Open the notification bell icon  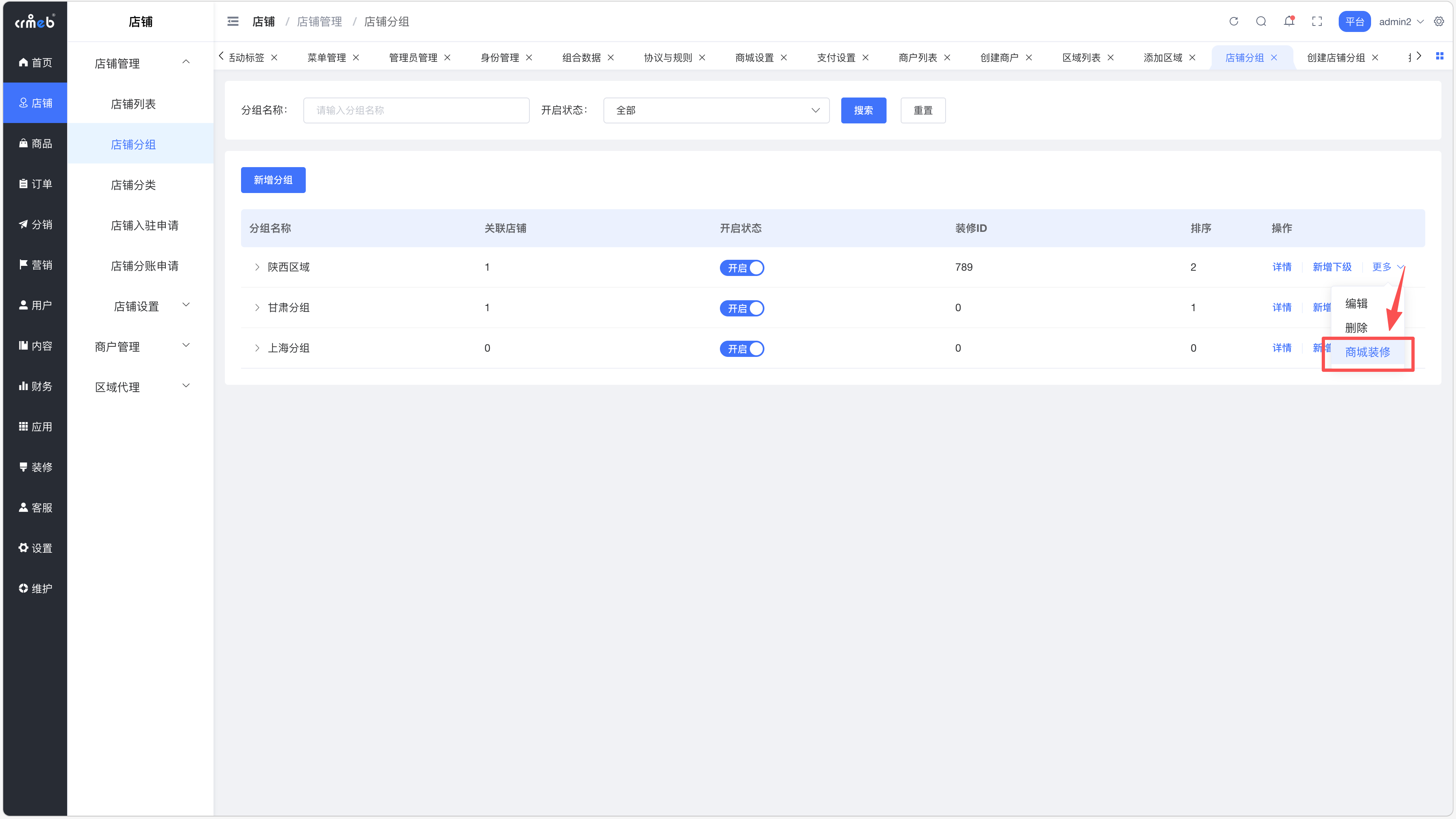click(1289, 21)
